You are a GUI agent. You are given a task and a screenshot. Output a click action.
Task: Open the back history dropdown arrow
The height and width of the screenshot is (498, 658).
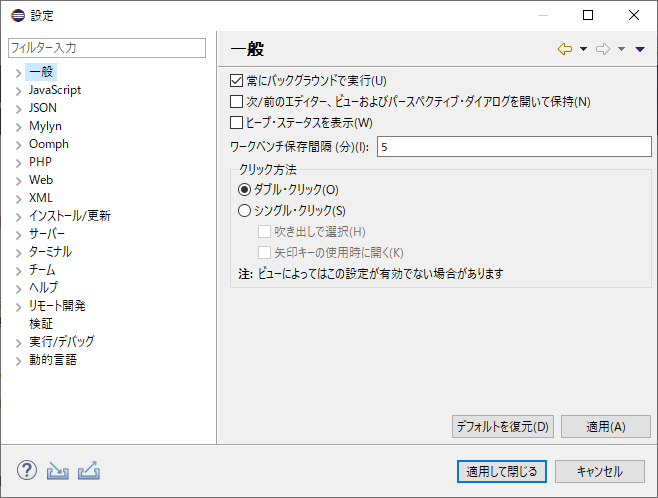tap(583, 49)
